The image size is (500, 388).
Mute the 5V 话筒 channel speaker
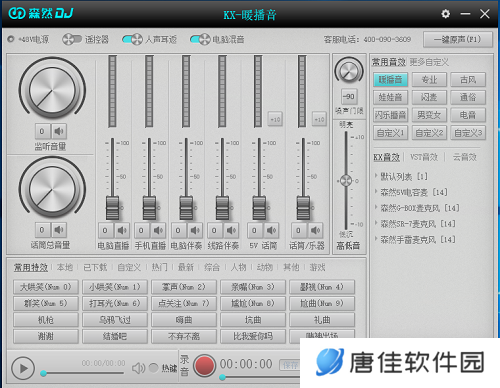click(x=271, y=230)
